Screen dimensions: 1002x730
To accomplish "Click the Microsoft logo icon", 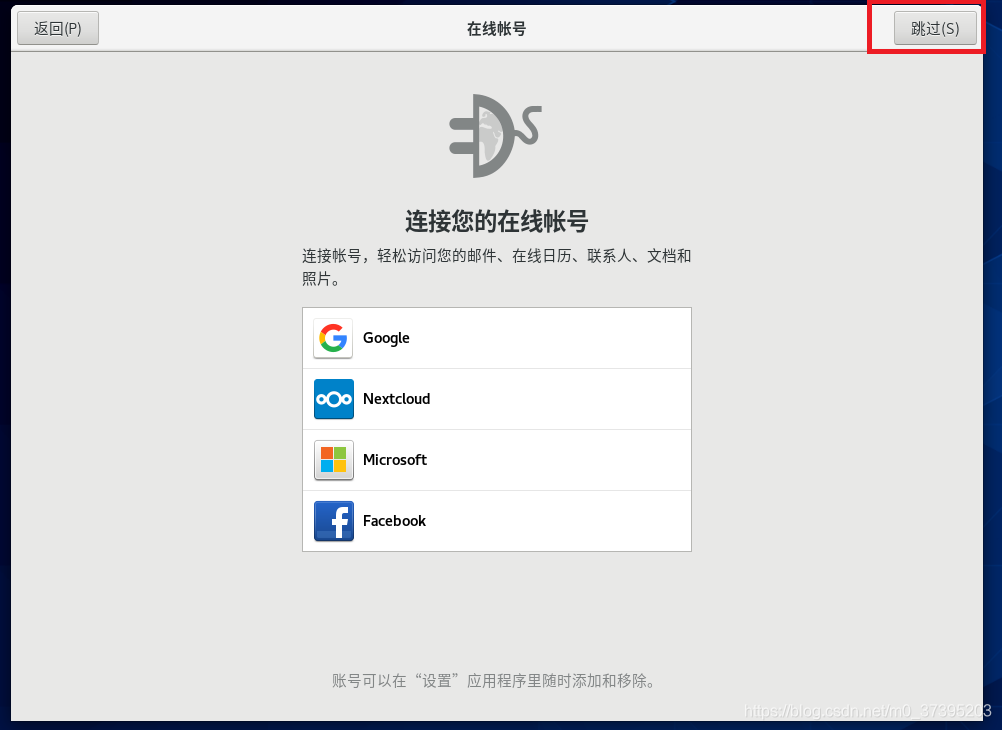I will (x=334, y=460).
